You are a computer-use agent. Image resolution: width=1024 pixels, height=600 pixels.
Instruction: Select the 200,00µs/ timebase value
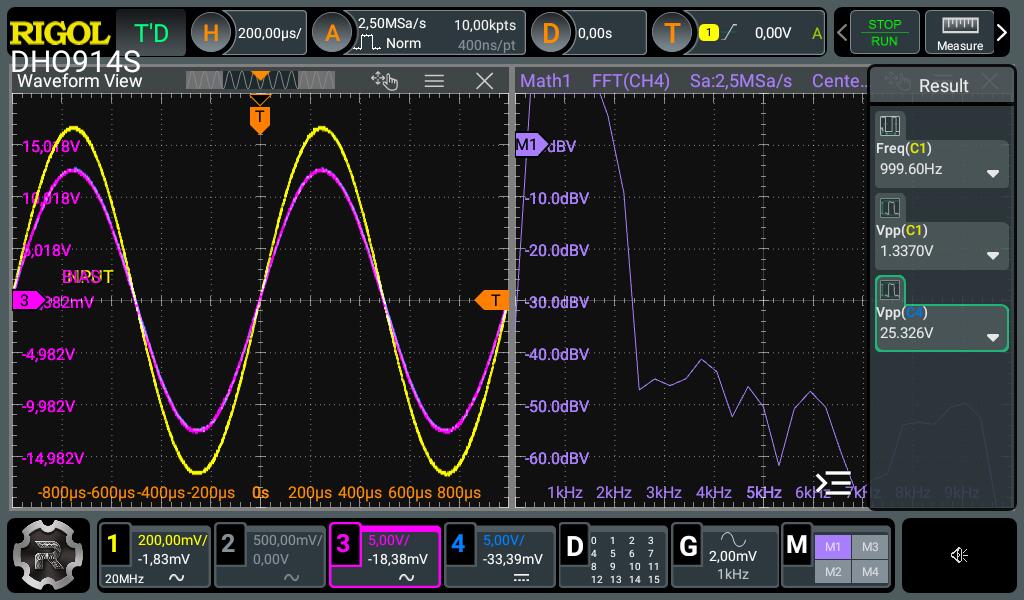(x=269, y=33)
